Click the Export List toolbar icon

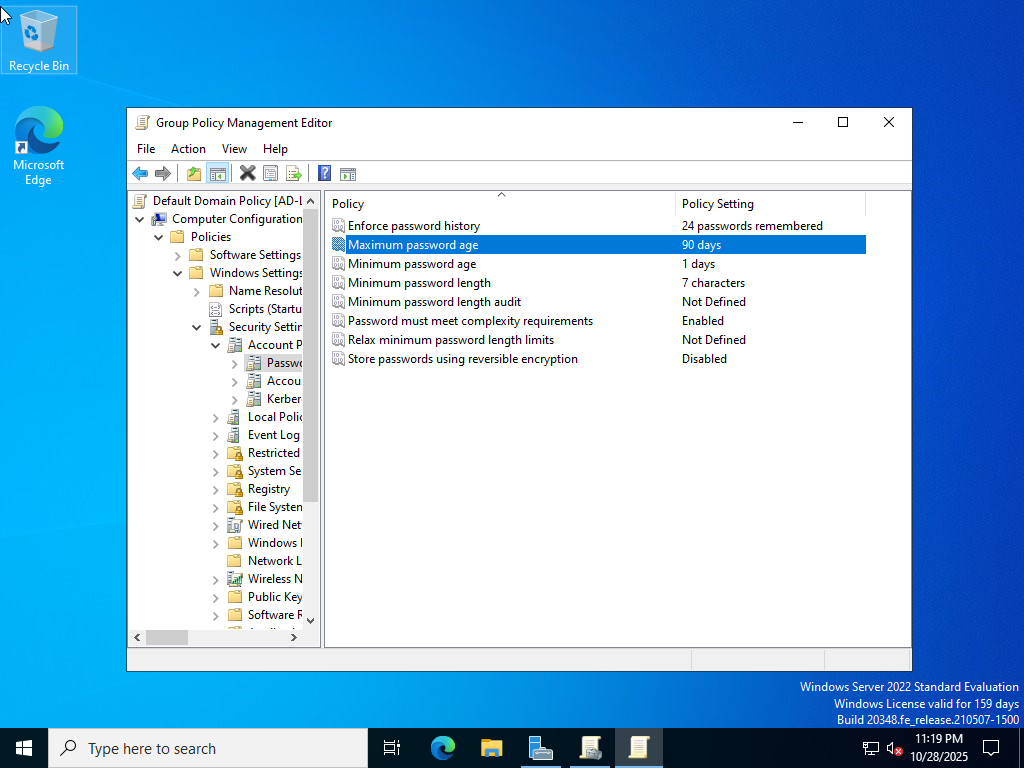click(x=294, y=173)
